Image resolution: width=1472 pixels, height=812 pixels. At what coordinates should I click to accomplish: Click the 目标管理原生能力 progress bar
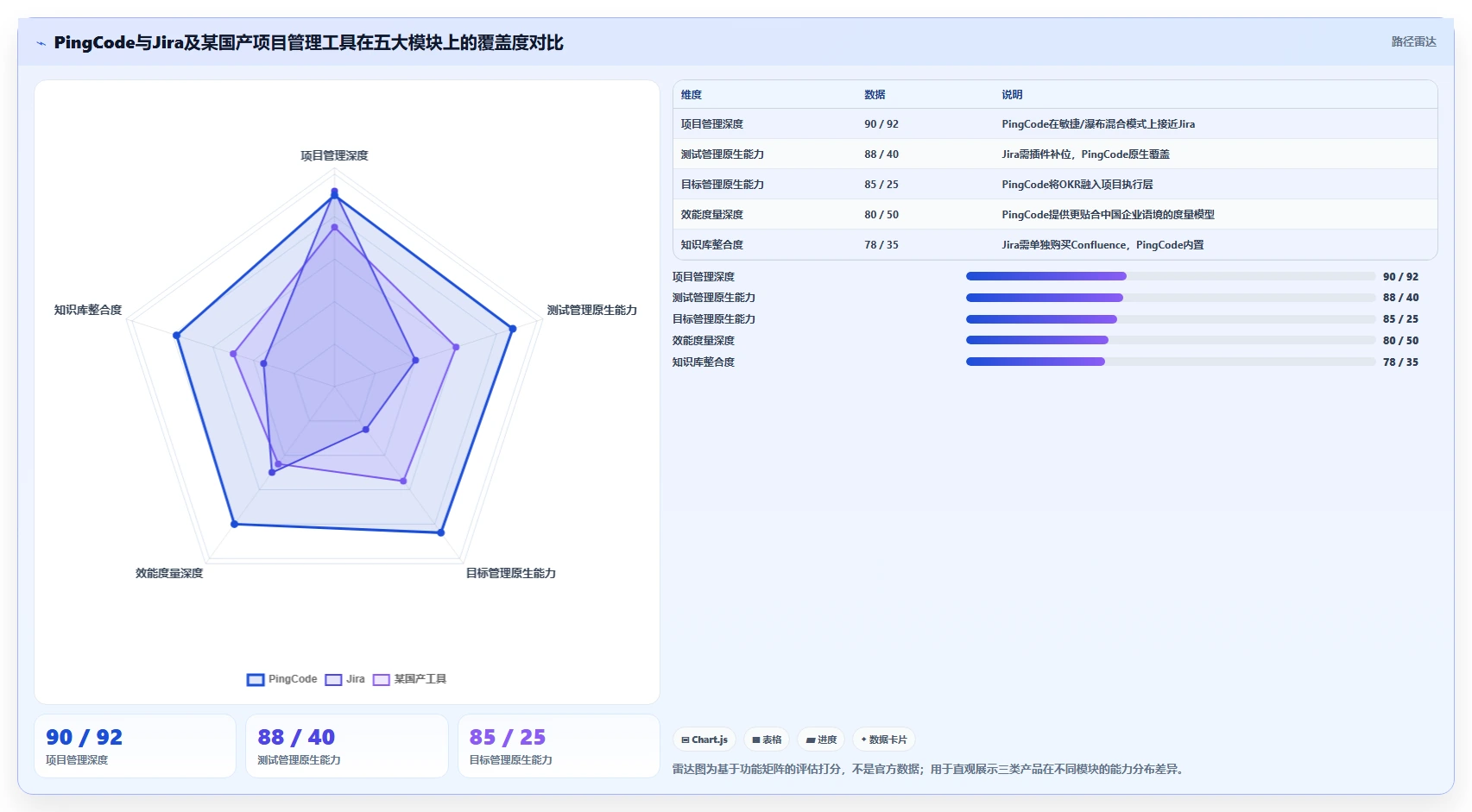(x=1170, y=319)
